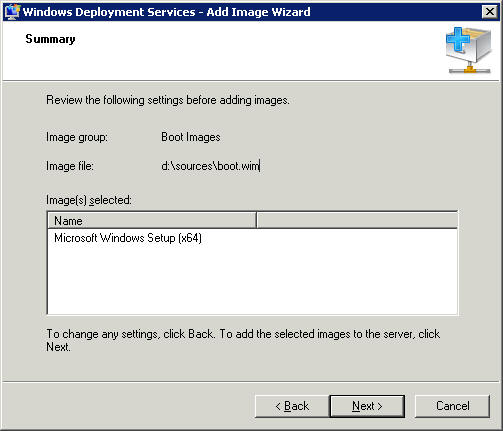Screen dimensions: 503x431
Task: Click the Image group label
Action: point(77,137)
